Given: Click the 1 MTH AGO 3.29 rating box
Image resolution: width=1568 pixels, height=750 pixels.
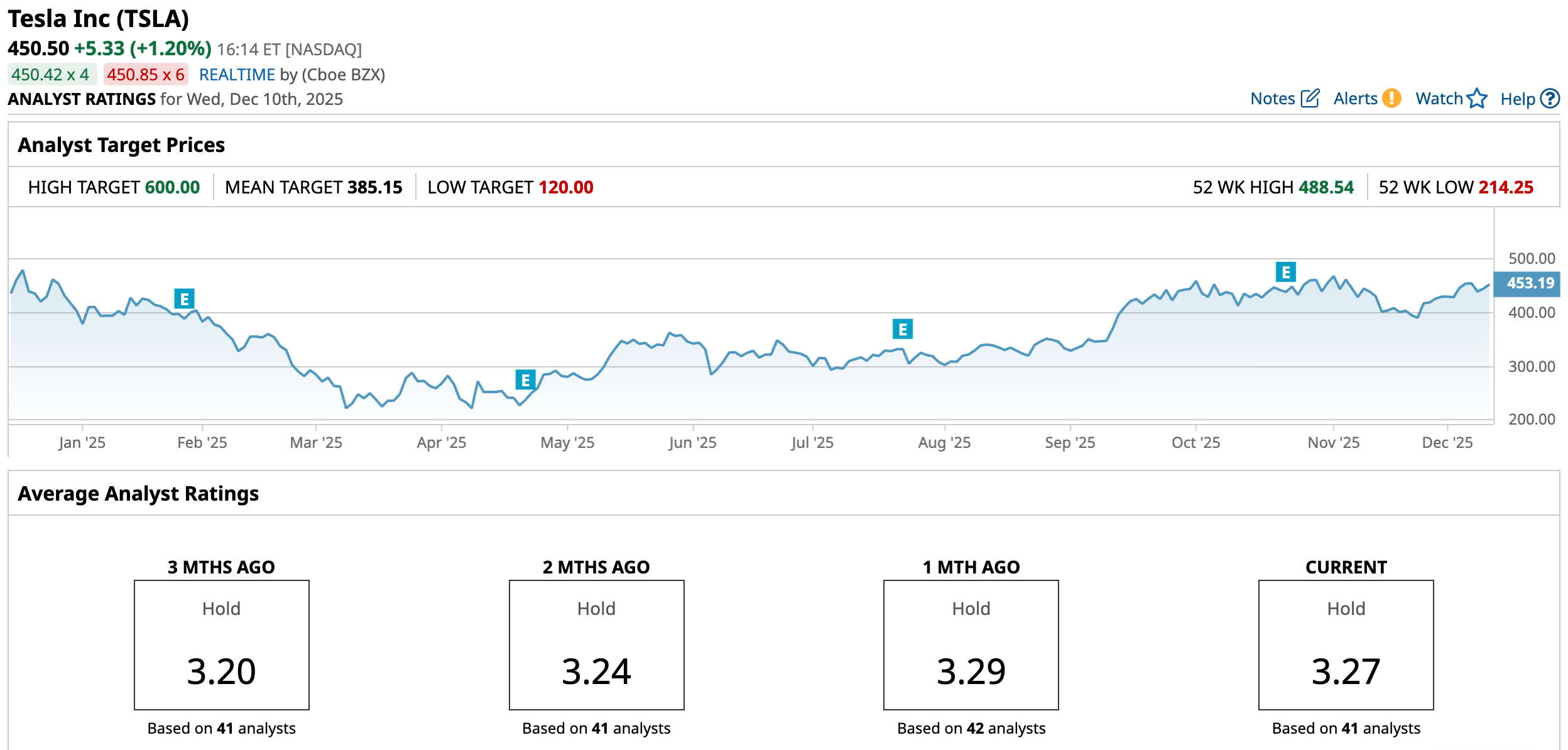Looking at the screenshot, I should (x=971, y=645).
